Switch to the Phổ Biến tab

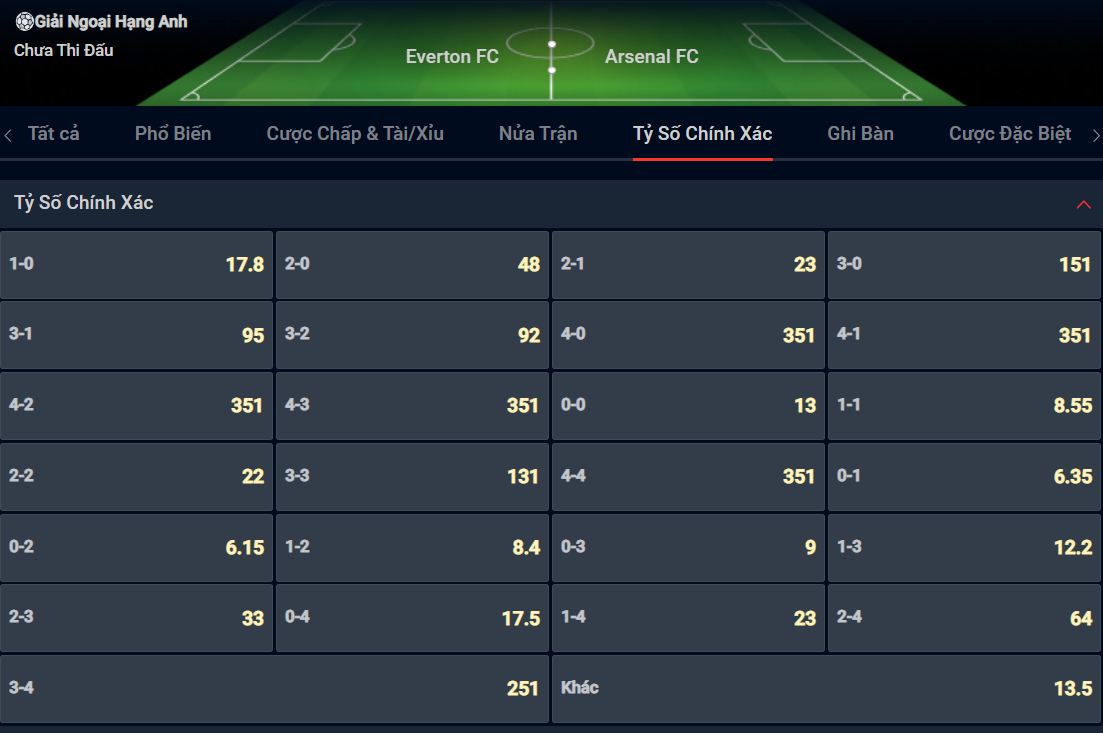[x=173, y=134]
